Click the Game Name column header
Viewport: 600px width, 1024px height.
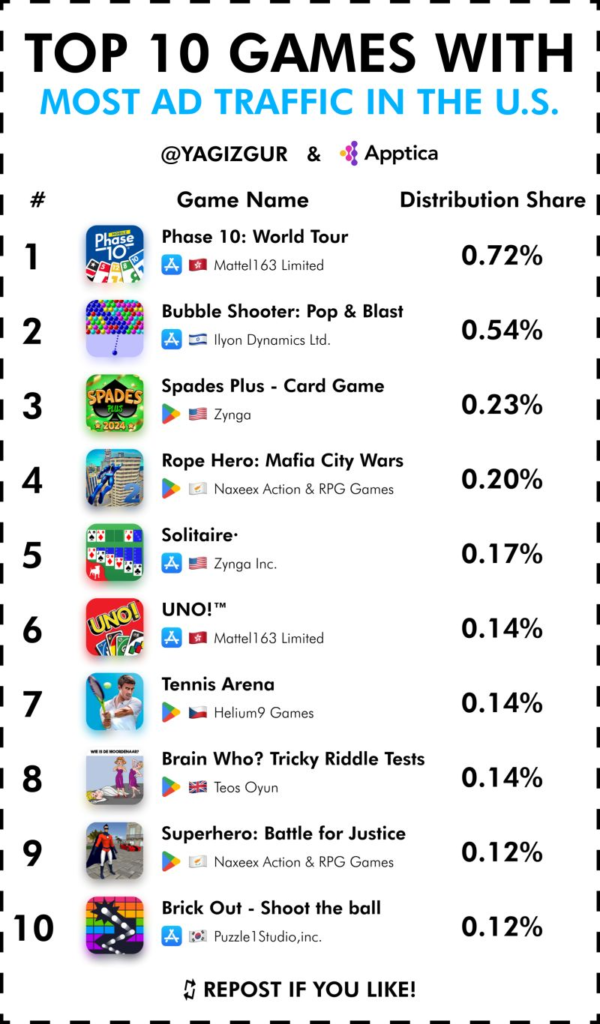coord(242,200)
